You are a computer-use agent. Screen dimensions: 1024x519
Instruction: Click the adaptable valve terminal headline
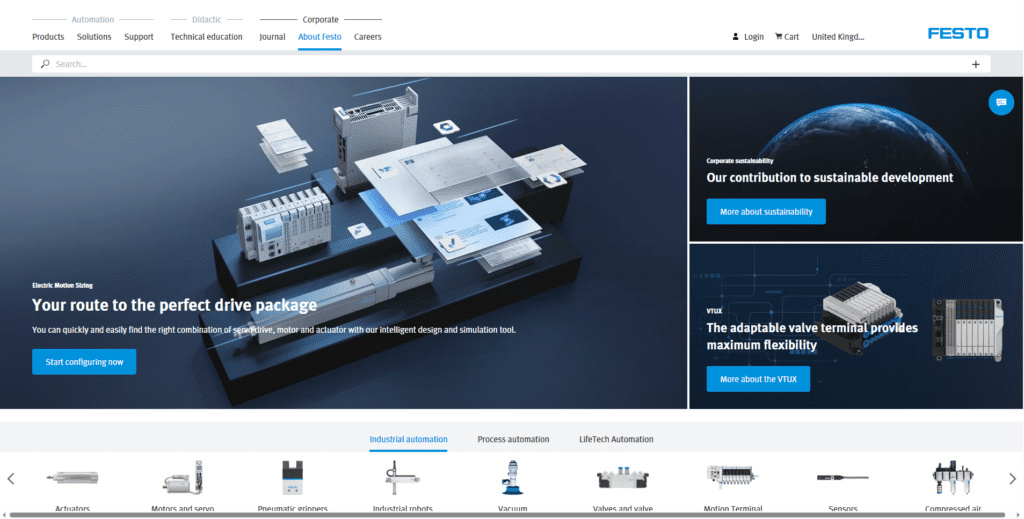pyautogui.click(x=812, y=336)
